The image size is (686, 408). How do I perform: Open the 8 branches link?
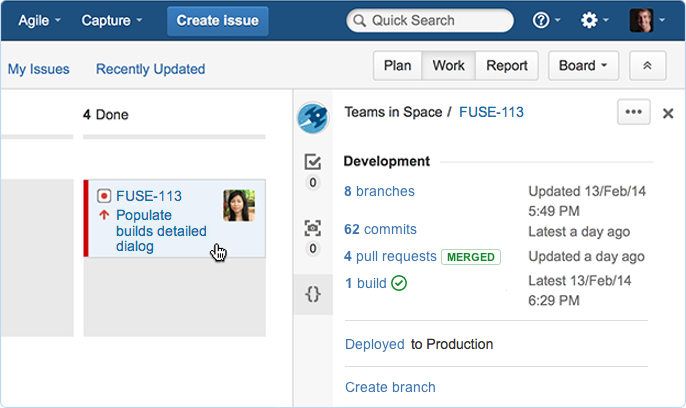pyautogui.click(x=379, y=191)
